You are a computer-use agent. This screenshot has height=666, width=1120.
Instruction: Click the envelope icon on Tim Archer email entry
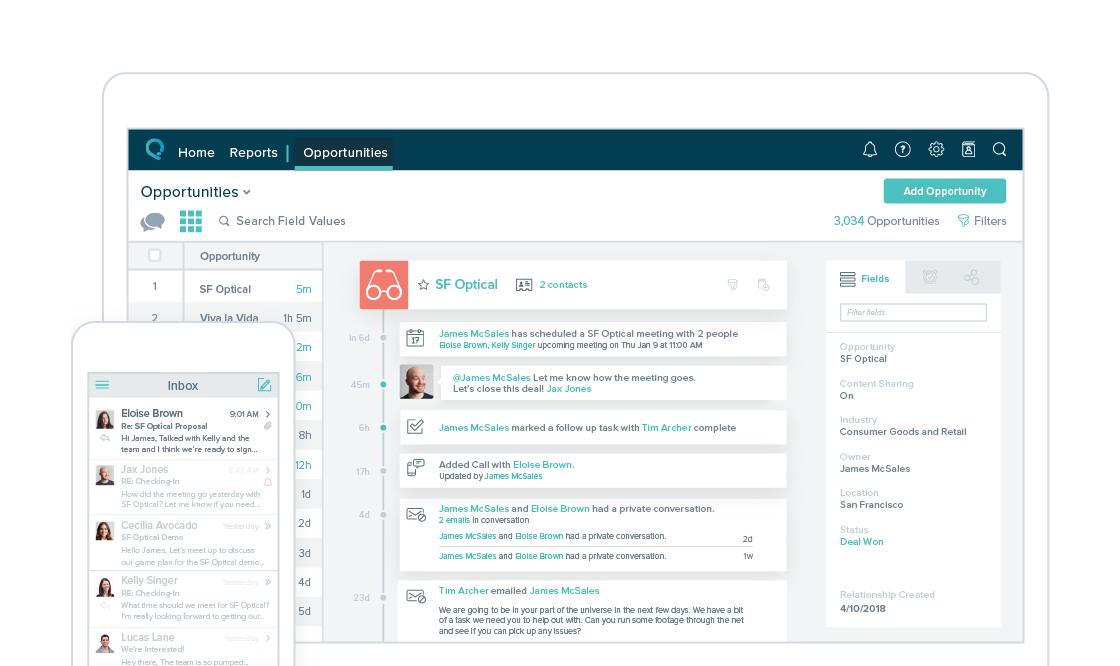[416, 596]
